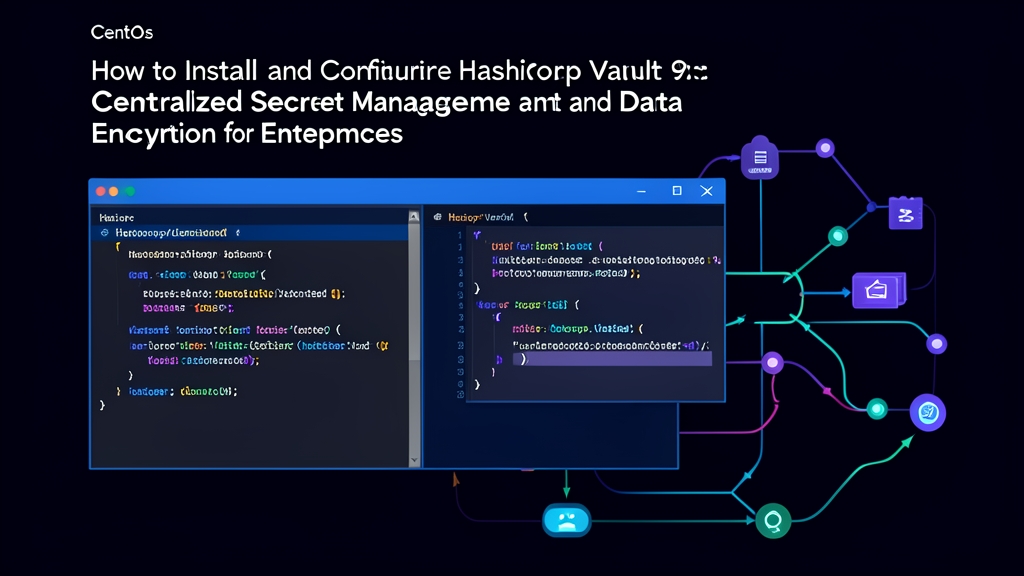
Task: Click the small icon beside the highlighted left pane row
Action: (104, 233)
